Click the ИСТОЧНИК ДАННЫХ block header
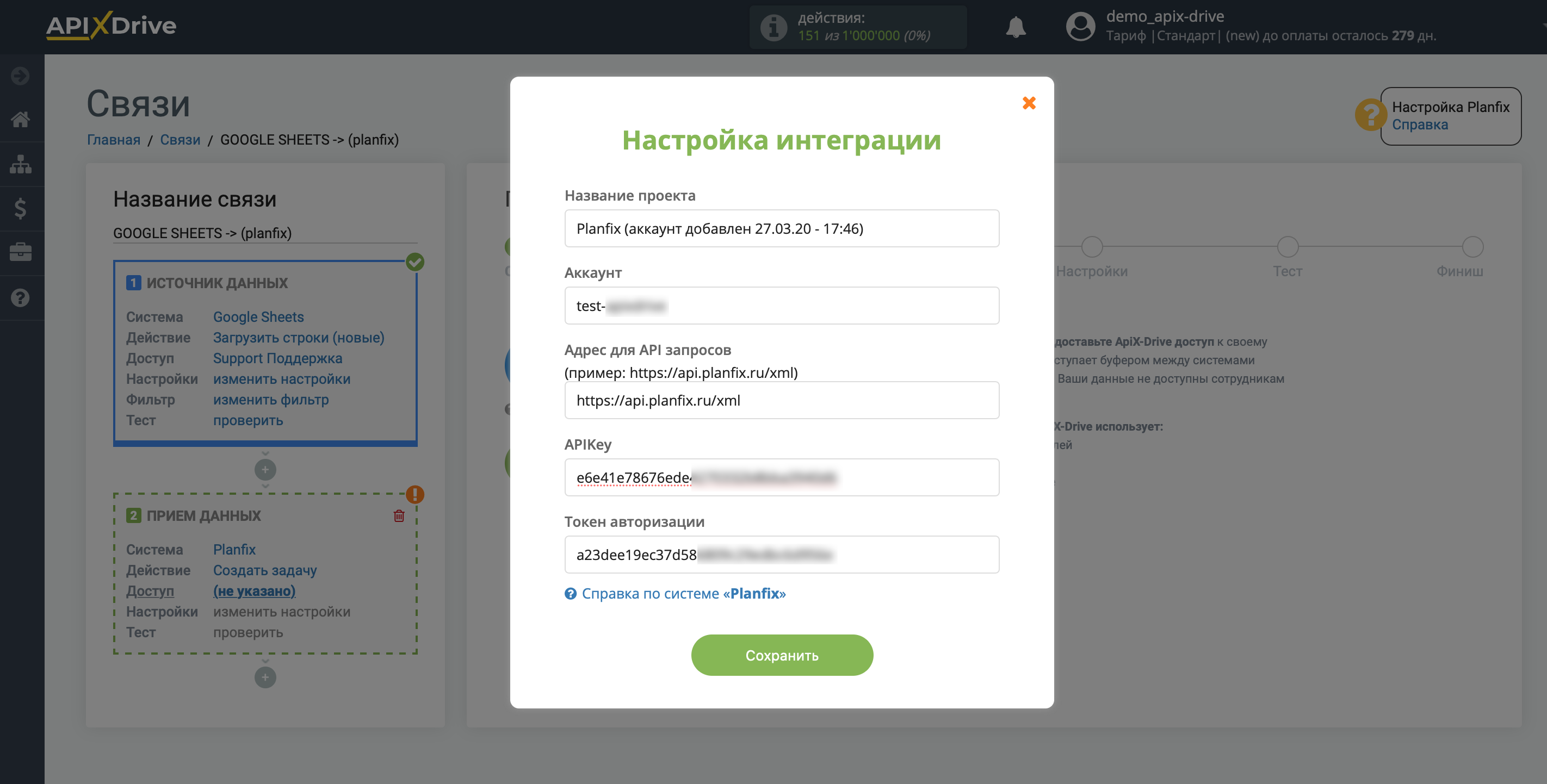1547x784 pixels. click(207, 283)
